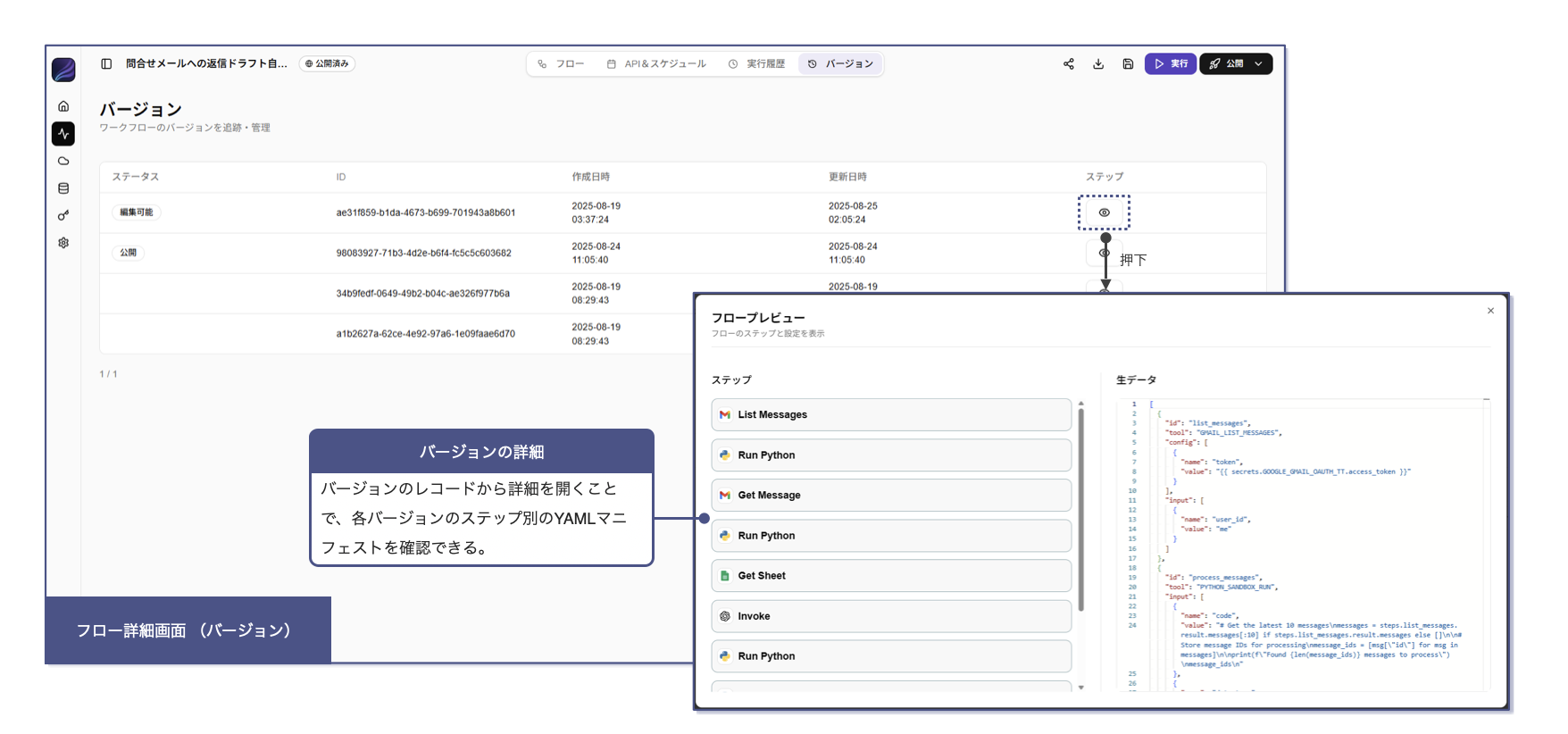
Task: Click inside the 生データ raw JSON code view
Action: [x=1304, y=545]
